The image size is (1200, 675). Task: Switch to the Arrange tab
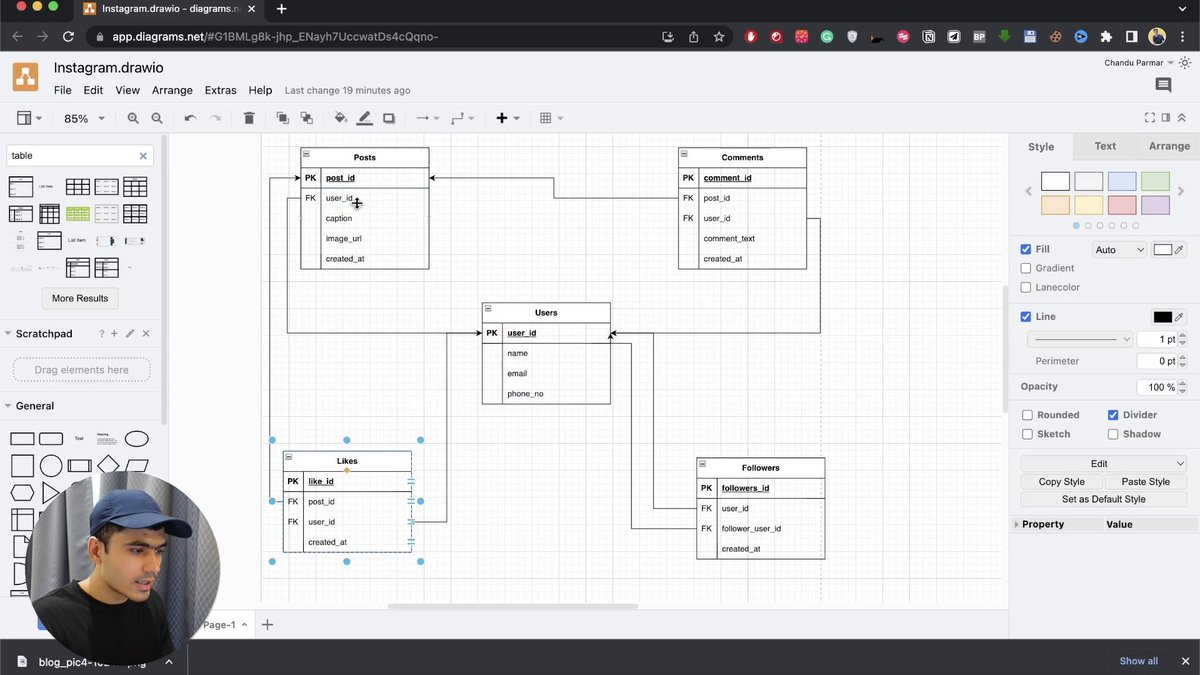pos(1169,146)
